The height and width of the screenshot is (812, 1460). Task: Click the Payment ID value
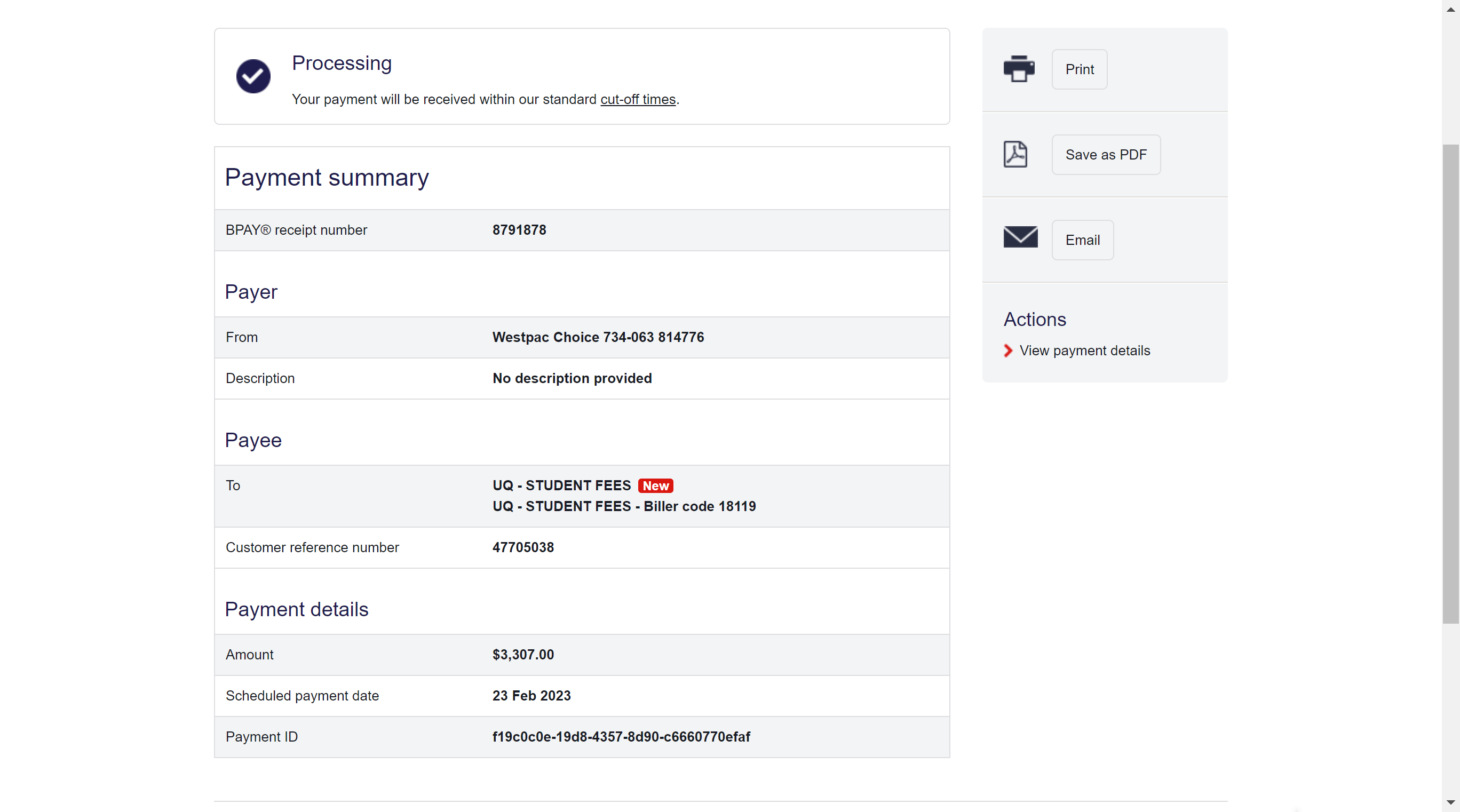[621, 737]
